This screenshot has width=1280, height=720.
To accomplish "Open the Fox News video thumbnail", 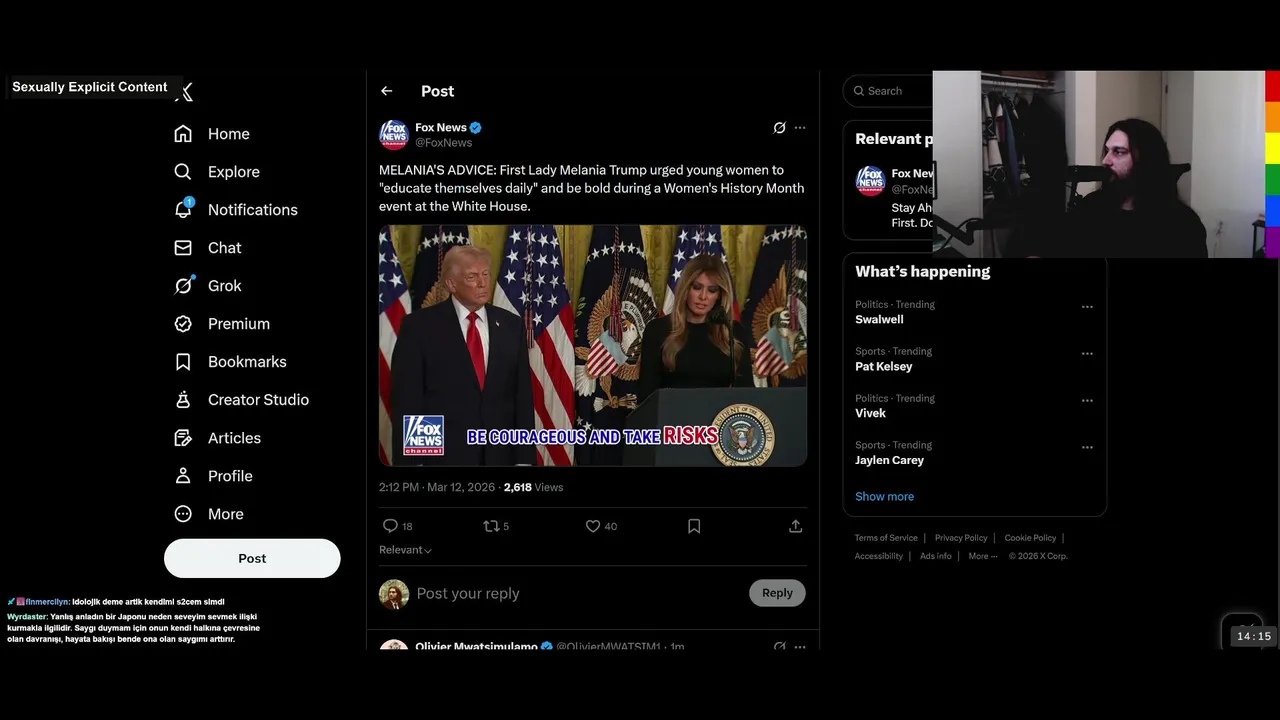I will click(x=593, y=346).
